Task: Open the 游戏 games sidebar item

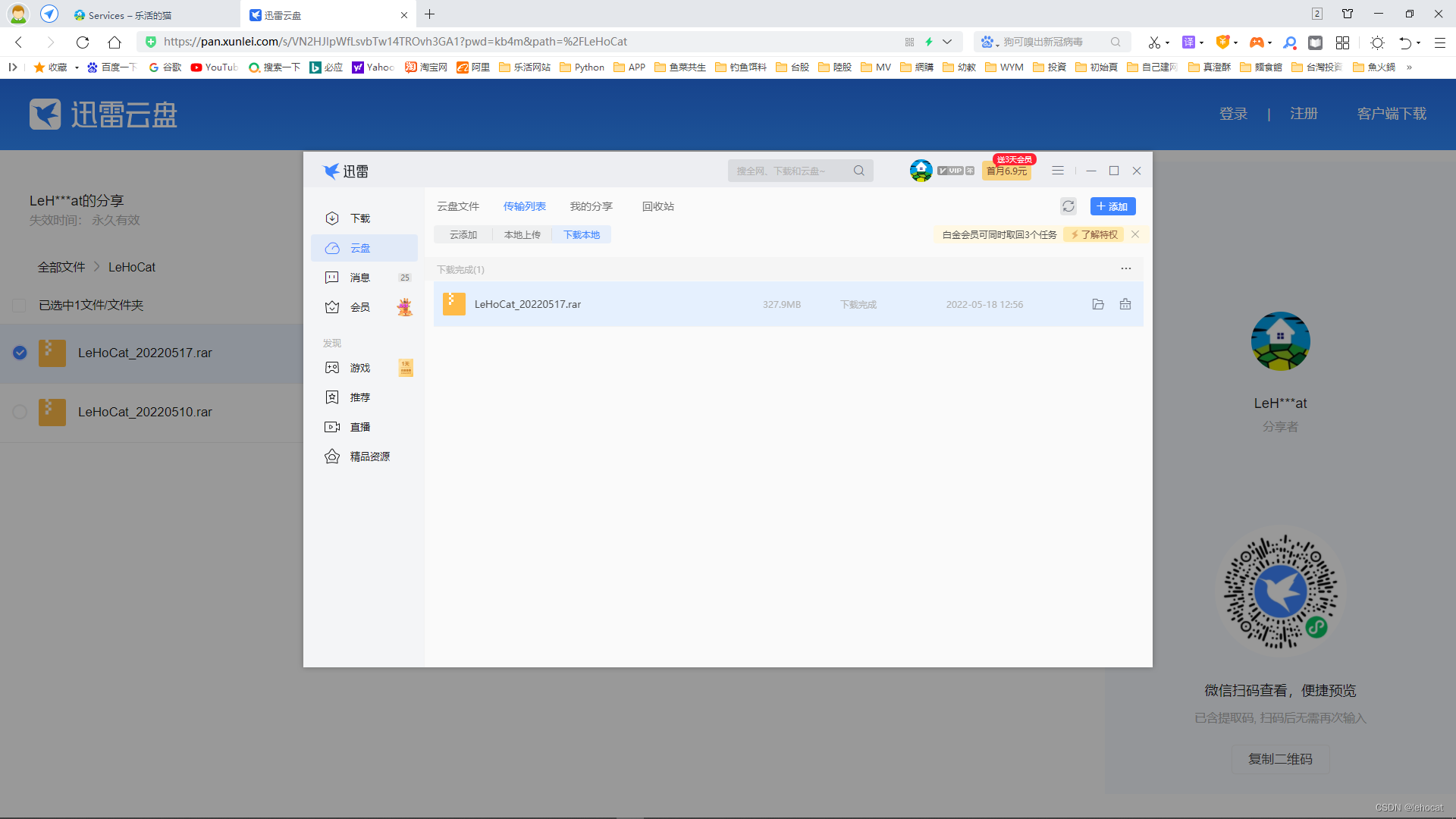Action: (360, 368)
